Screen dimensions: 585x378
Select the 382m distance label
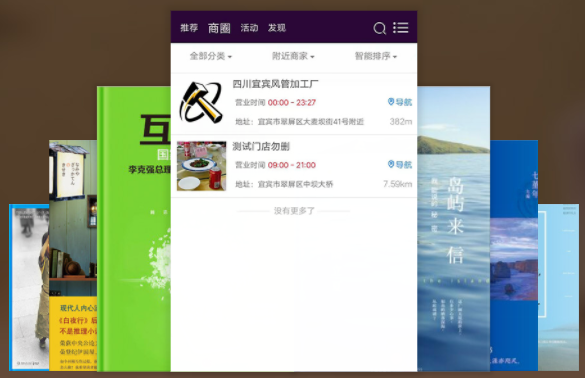pyautogui.click(x=401, y=122)
